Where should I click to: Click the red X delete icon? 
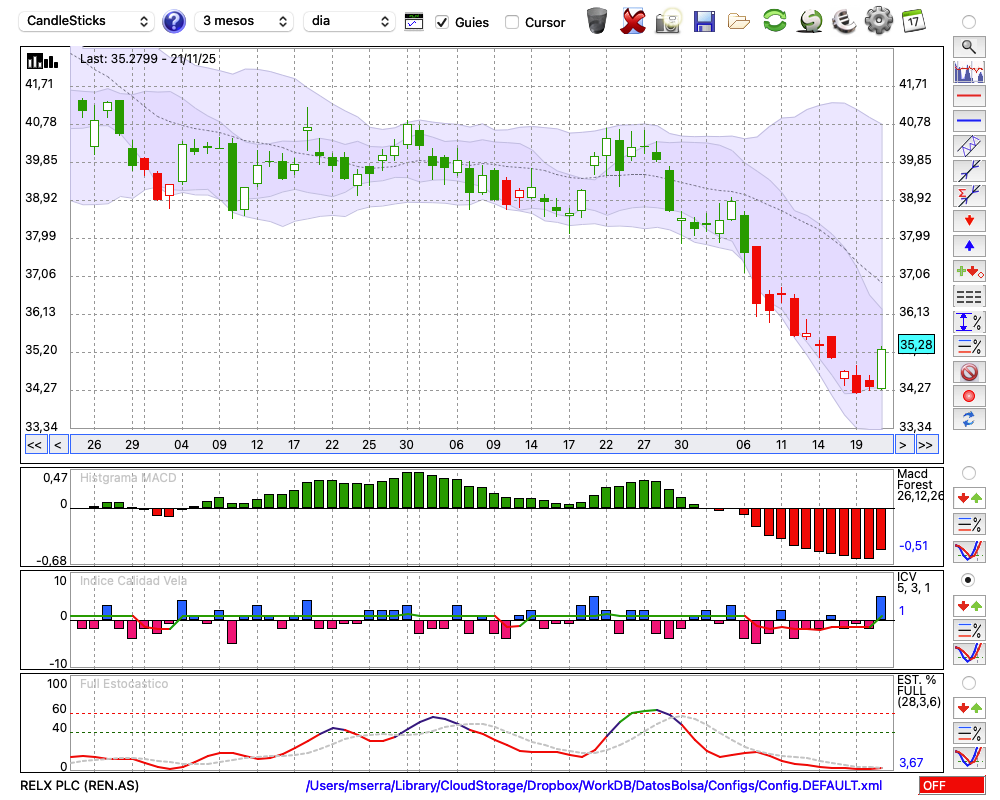pos(633,21)
